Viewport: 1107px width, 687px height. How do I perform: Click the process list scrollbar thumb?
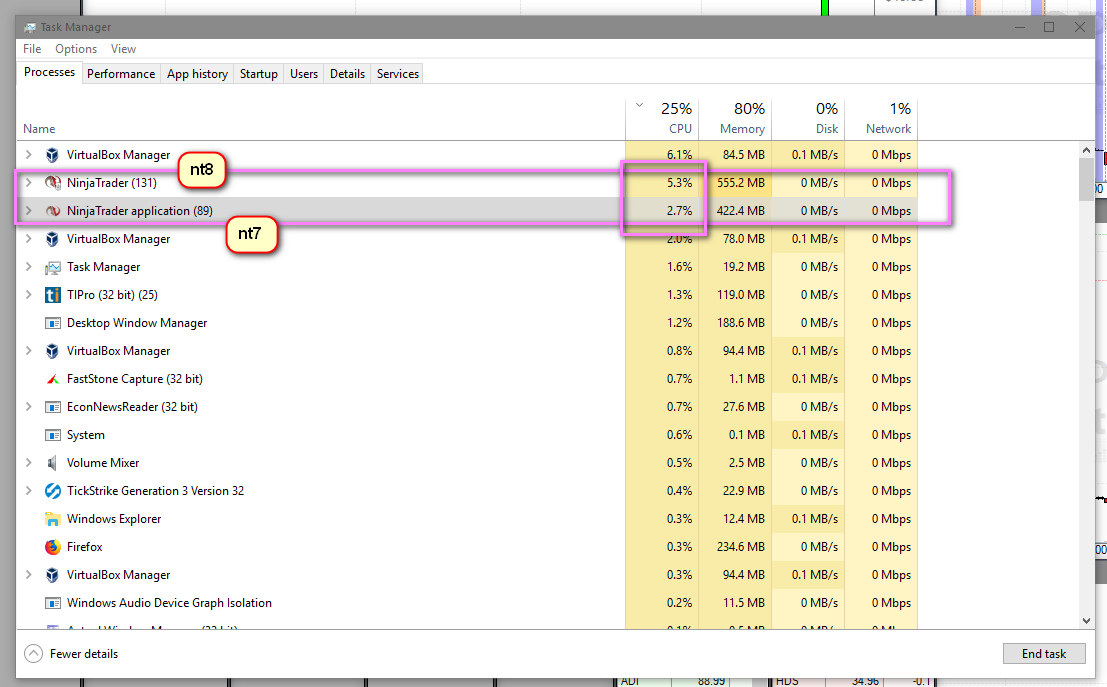(x=1086, y=180)
